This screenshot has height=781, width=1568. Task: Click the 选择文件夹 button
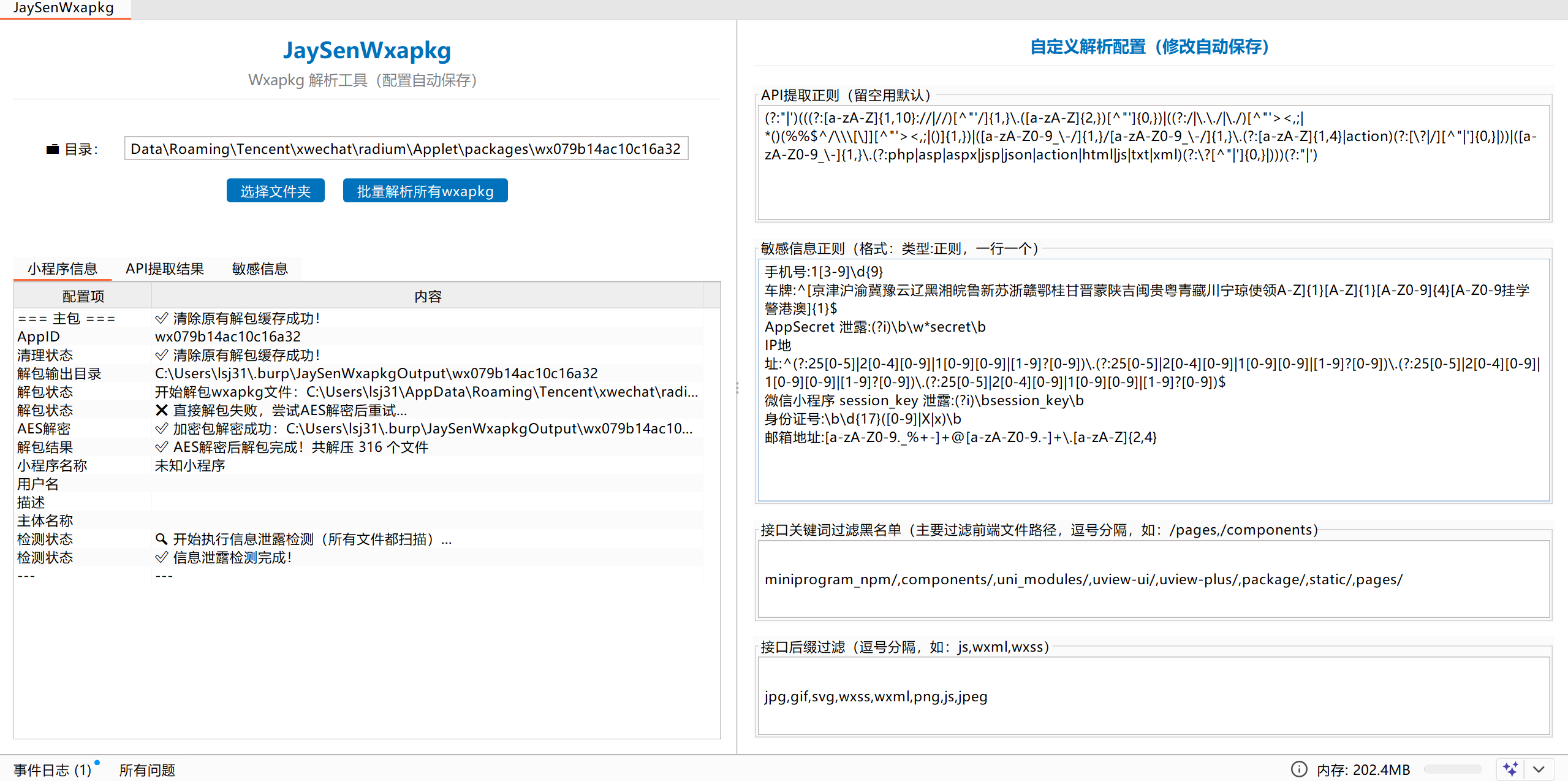275,191
